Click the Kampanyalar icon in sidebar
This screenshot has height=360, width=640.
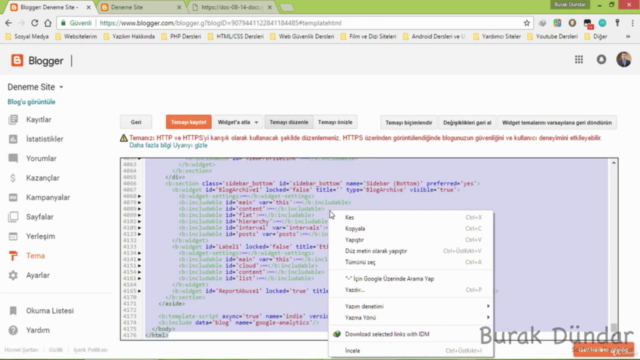(13, 198)
